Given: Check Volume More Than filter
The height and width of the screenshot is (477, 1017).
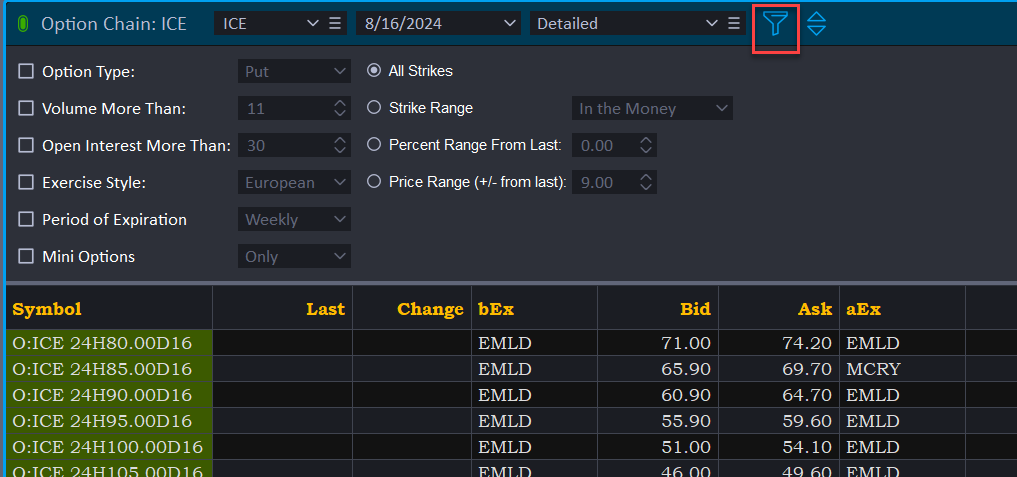Looking at the screenshot, I should click(26, 108).
